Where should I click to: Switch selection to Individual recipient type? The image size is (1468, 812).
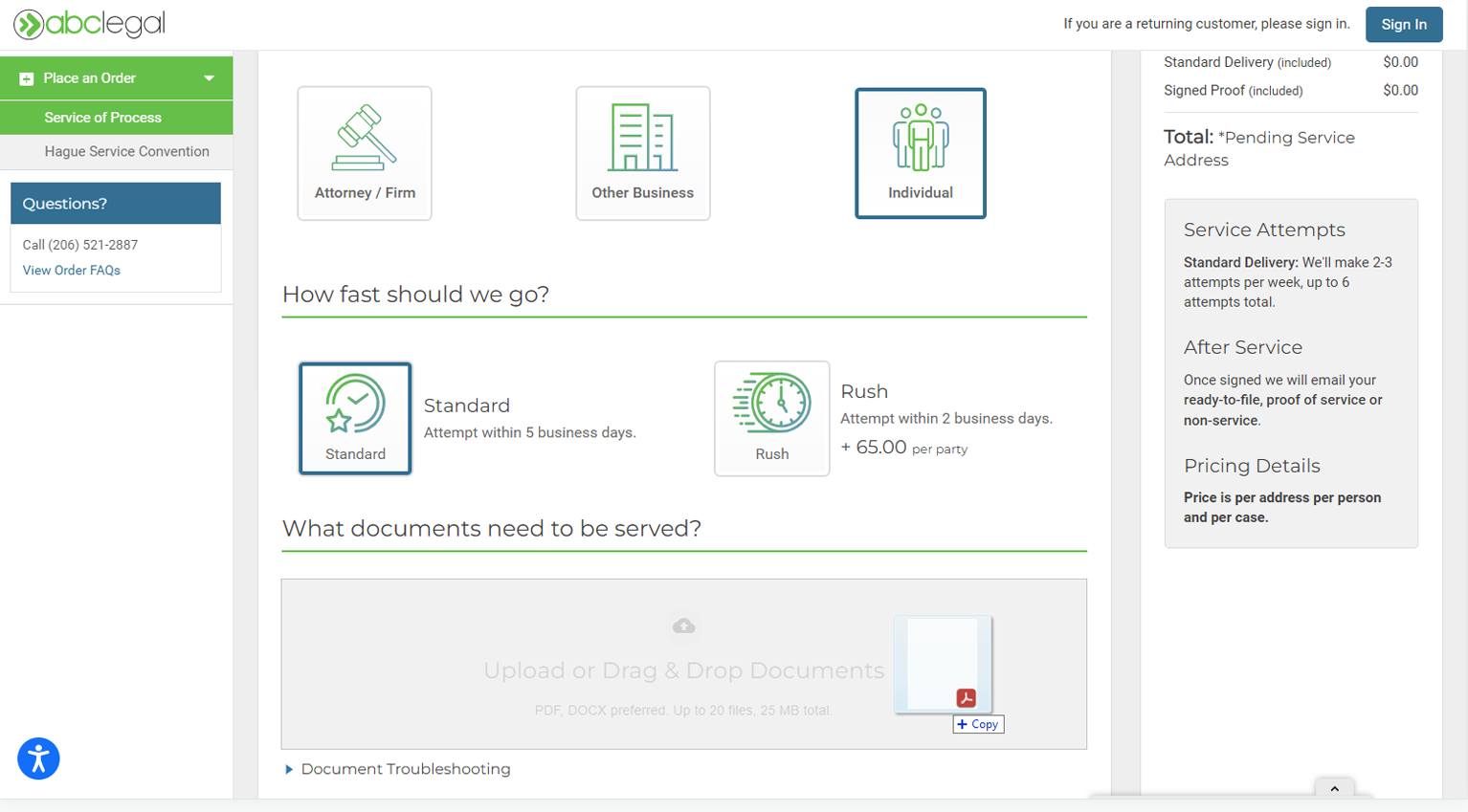click(920, 153)
